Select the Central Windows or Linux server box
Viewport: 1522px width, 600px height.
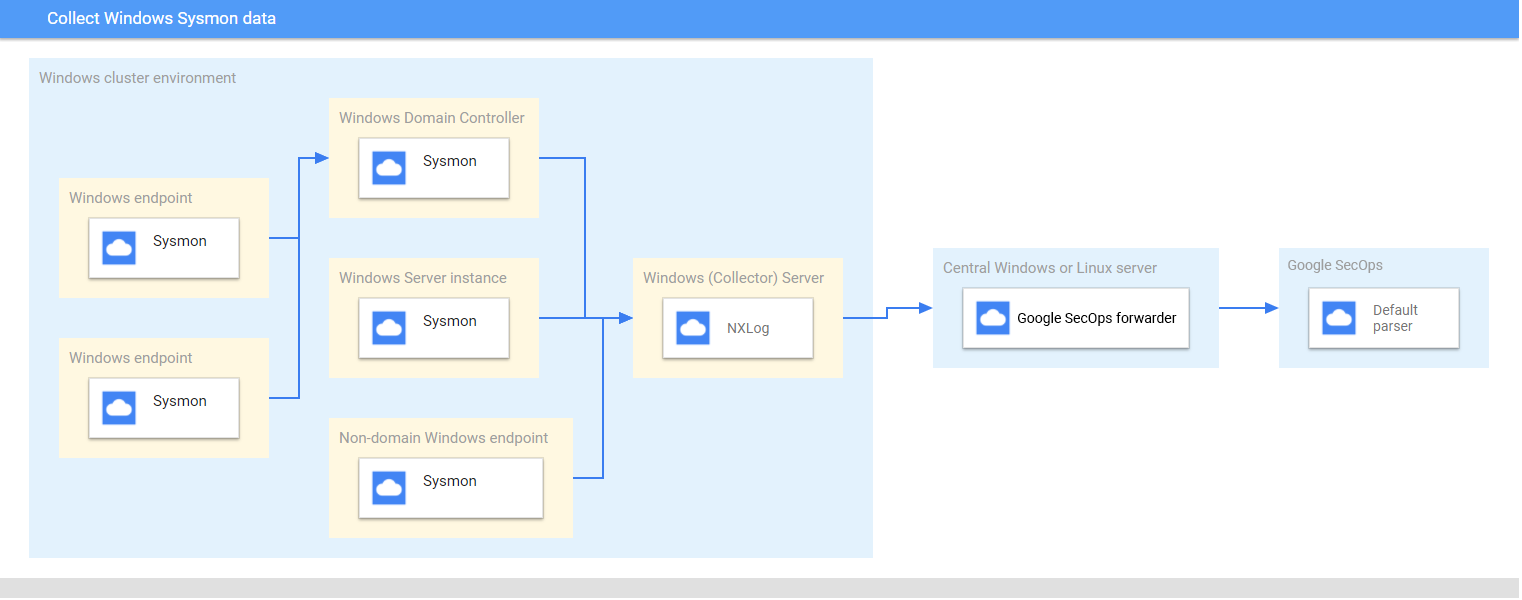coord(1048,268)
